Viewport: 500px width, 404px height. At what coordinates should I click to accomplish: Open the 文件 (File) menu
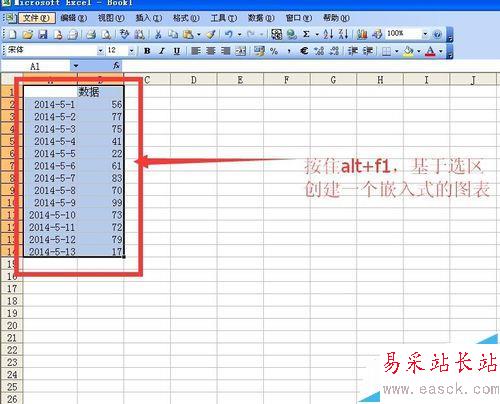36,18
